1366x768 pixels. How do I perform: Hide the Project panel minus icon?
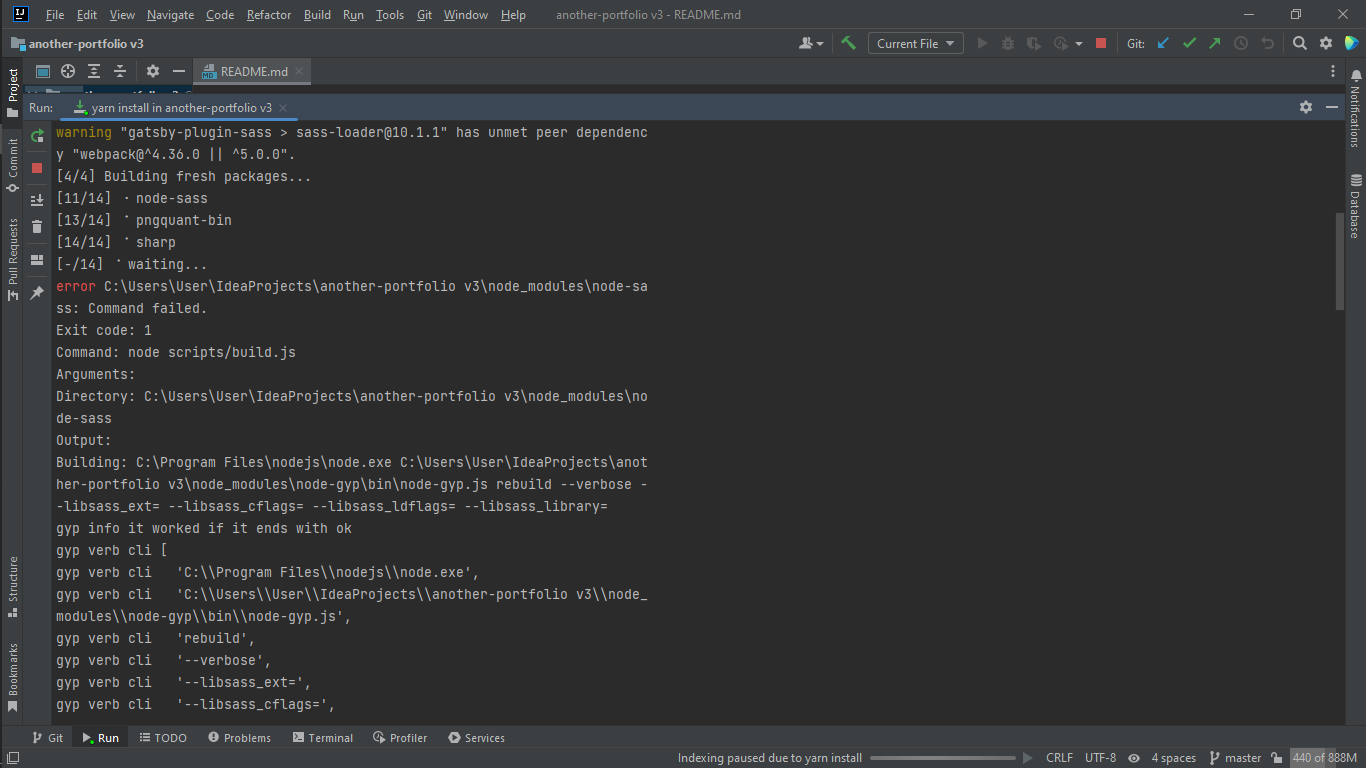(x=179, y=71)
